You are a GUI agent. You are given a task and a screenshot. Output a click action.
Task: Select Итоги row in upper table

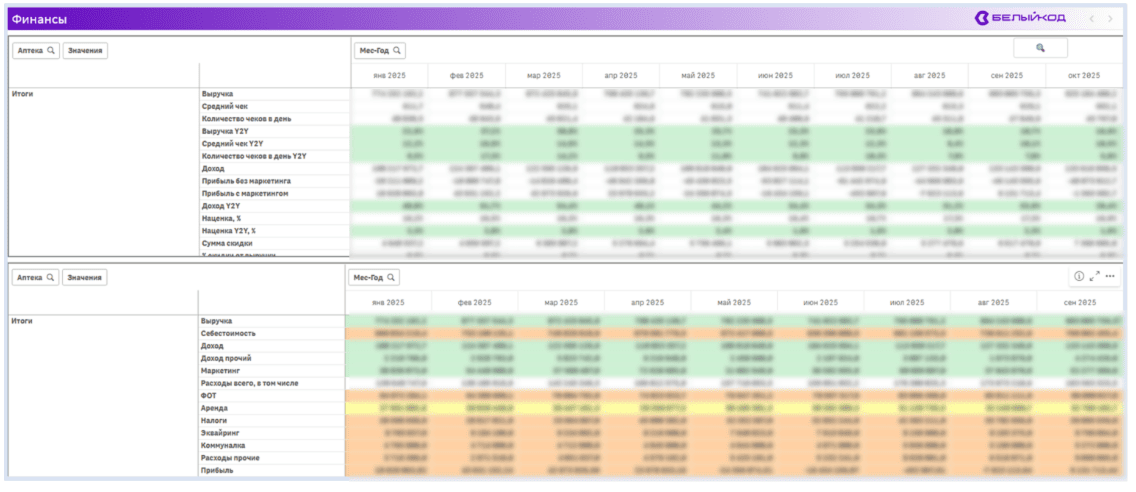click(x=24, y=94)
